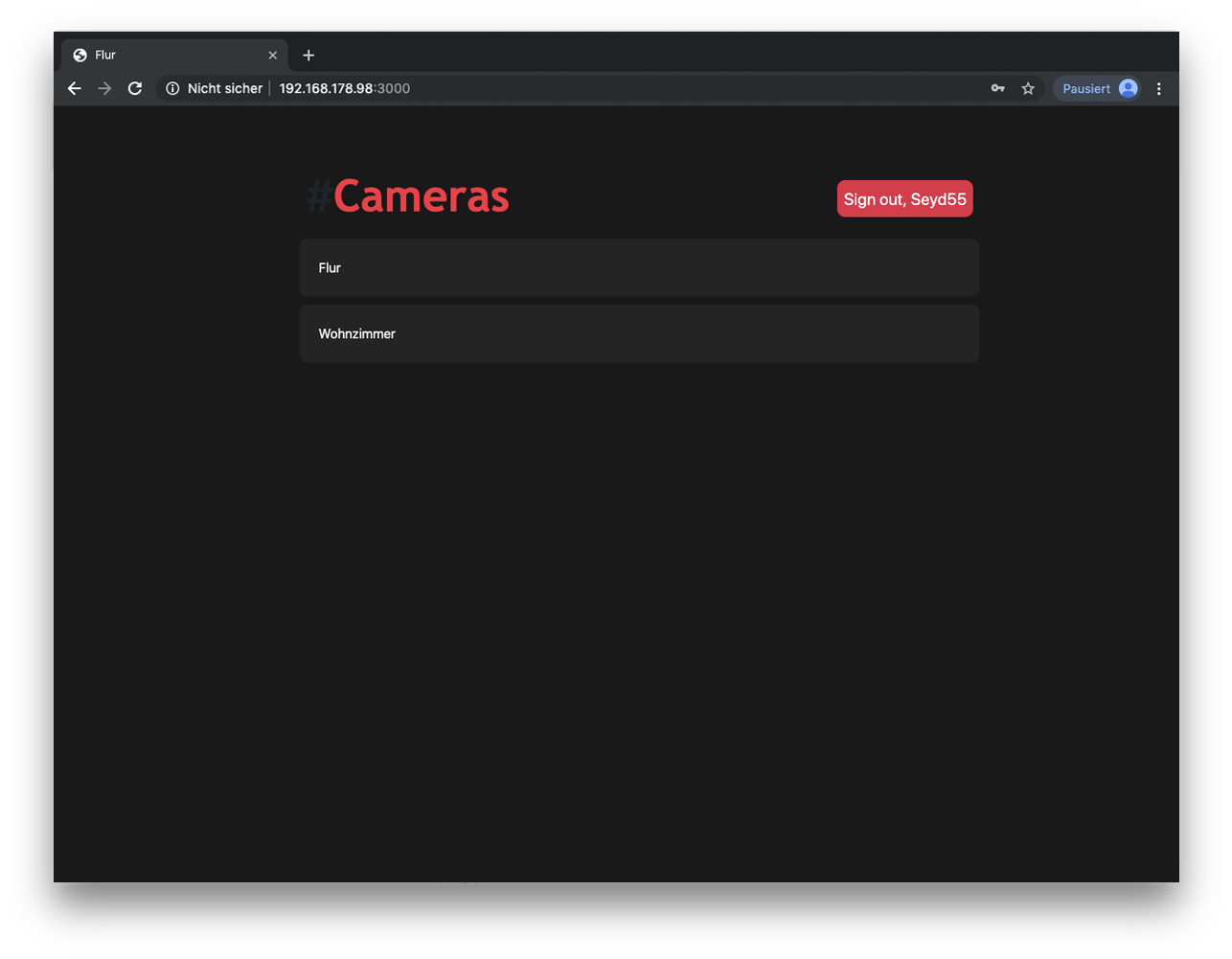Open a new tab with the plus button
Screen dimensions: 1232x959
coord(308,56)
